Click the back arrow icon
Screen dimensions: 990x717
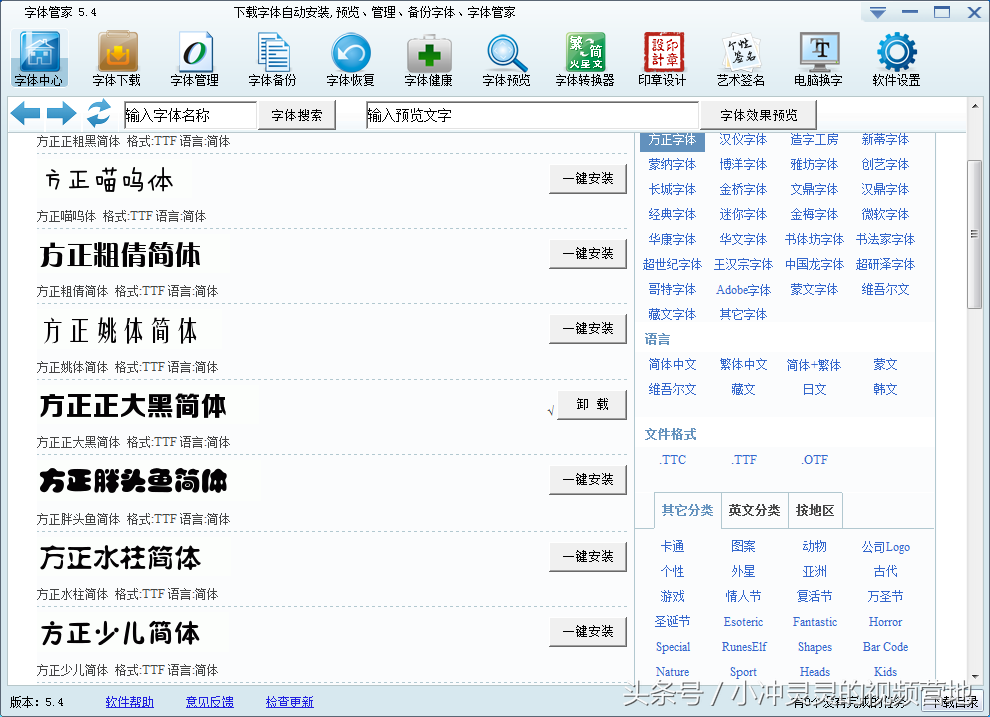pos(25,114)
